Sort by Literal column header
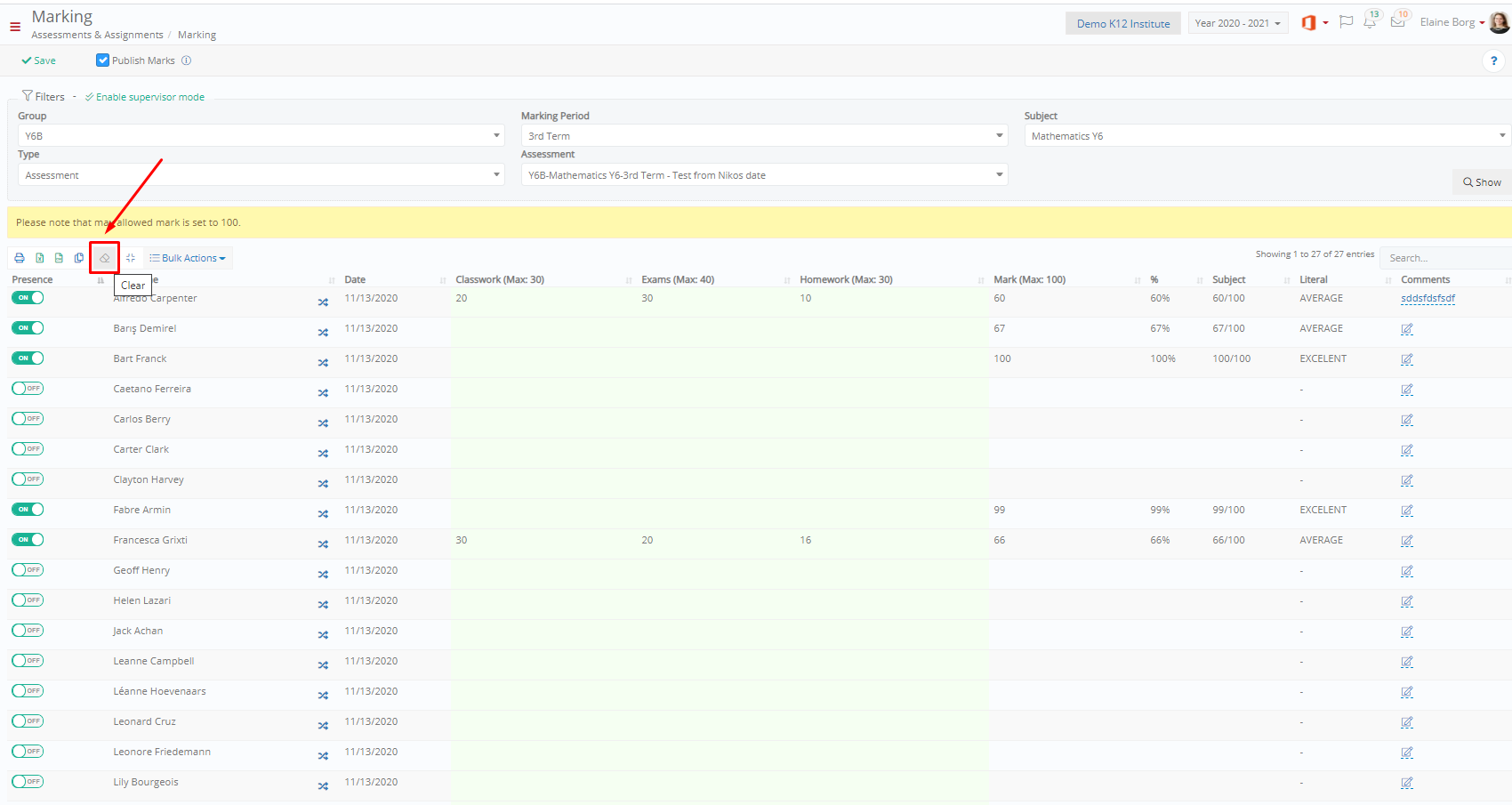The width and height of the screenshot is (1512, 805). (1345, 279)
